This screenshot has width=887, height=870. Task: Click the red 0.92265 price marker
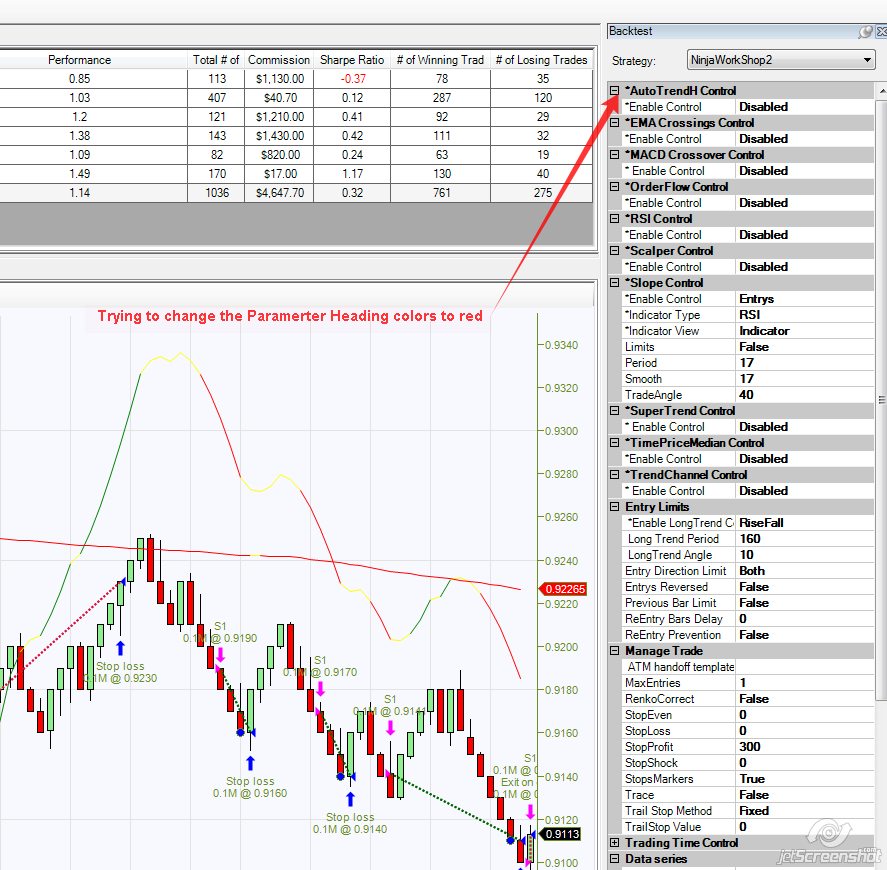point(563,589)
